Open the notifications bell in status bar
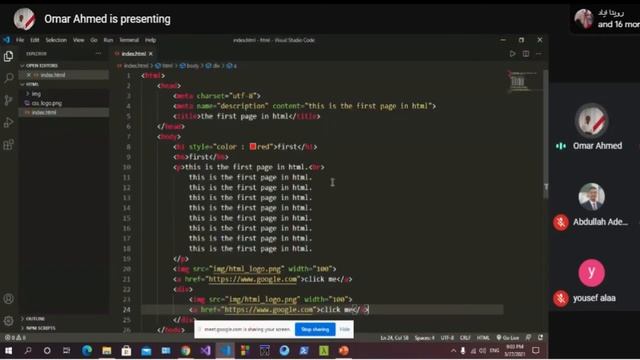The image size is (640, 360). (x=540, y=338)
